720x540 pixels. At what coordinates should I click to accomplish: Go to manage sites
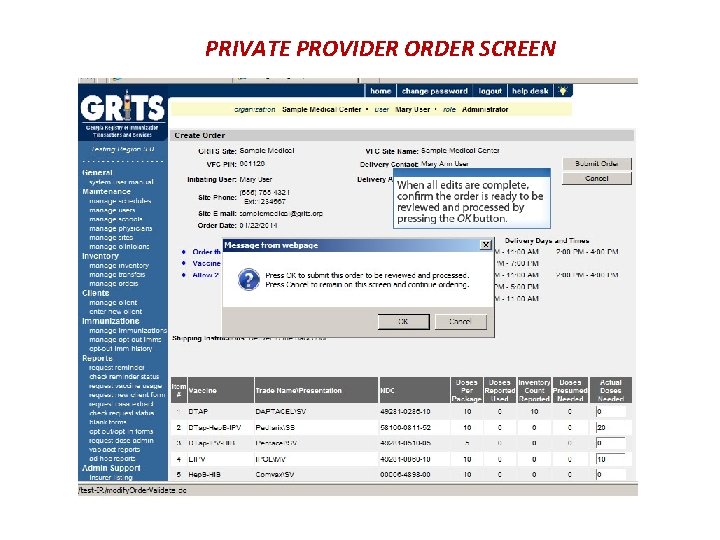click(x=111, y=237)
